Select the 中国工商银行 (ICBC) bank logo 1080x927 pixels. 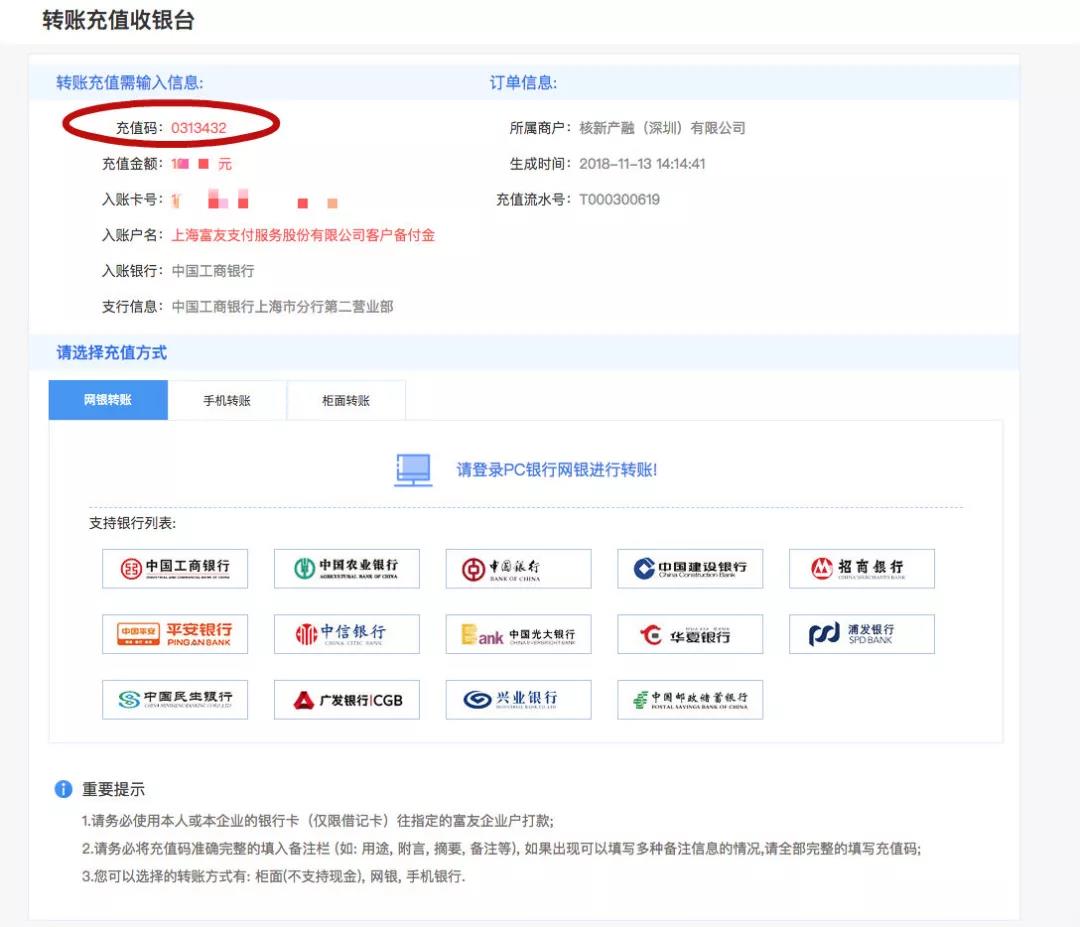click(175, 568)
